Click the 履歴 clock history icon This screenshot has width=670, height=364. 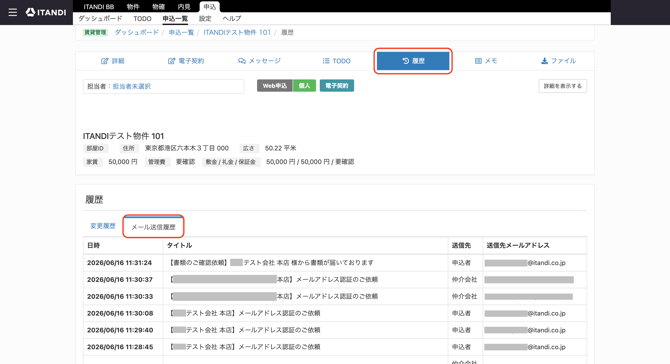tap(406, 61)
